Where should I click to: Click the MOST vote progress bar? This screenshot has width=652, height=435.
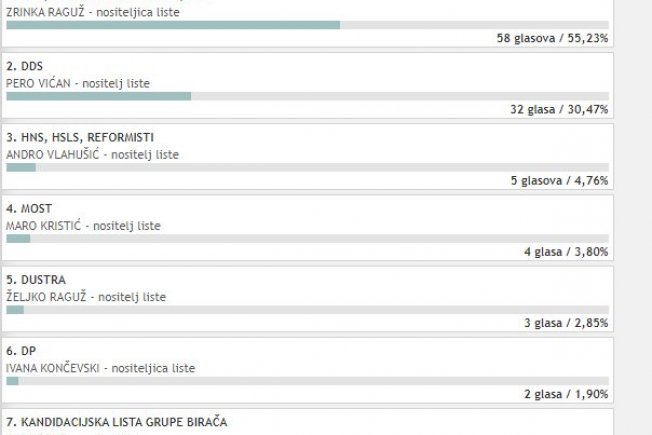[x=307, y=239]
